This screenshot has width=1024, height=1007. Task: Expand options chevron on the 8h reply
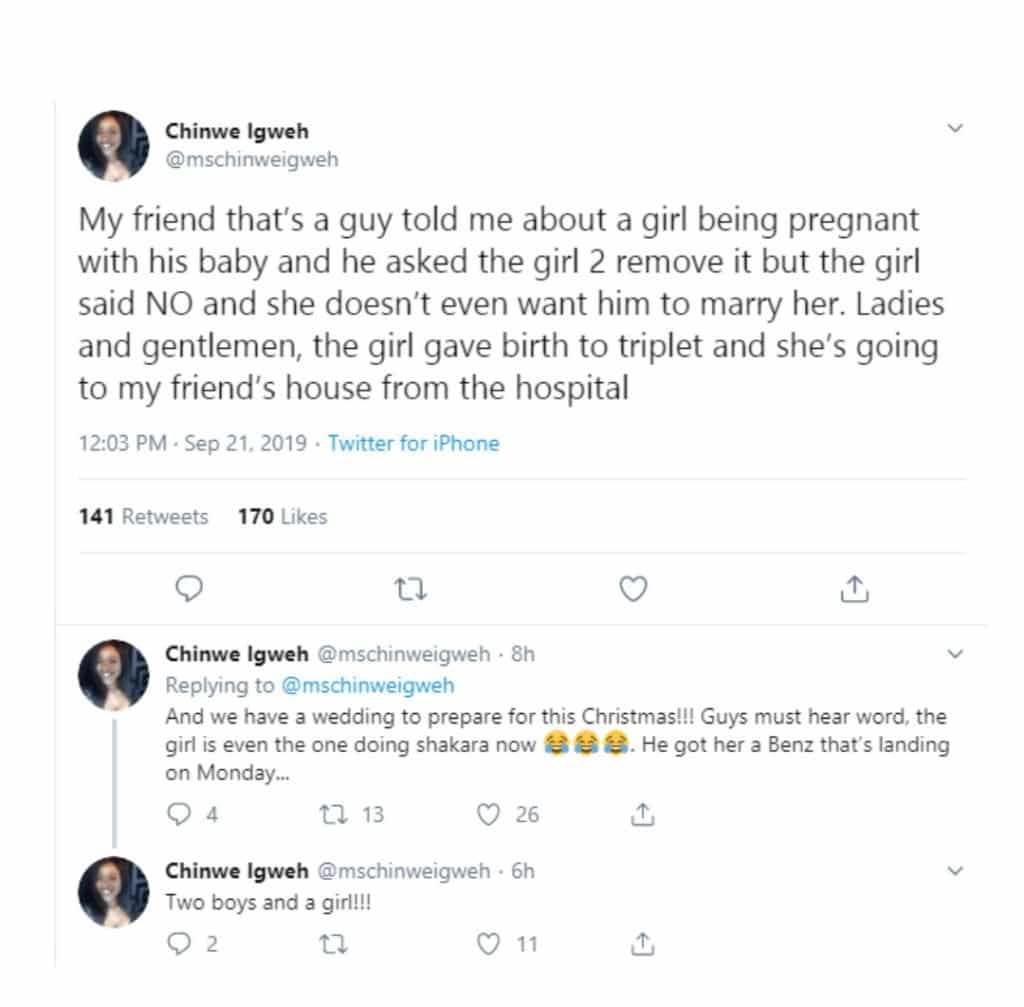click(x=954, y=654)
